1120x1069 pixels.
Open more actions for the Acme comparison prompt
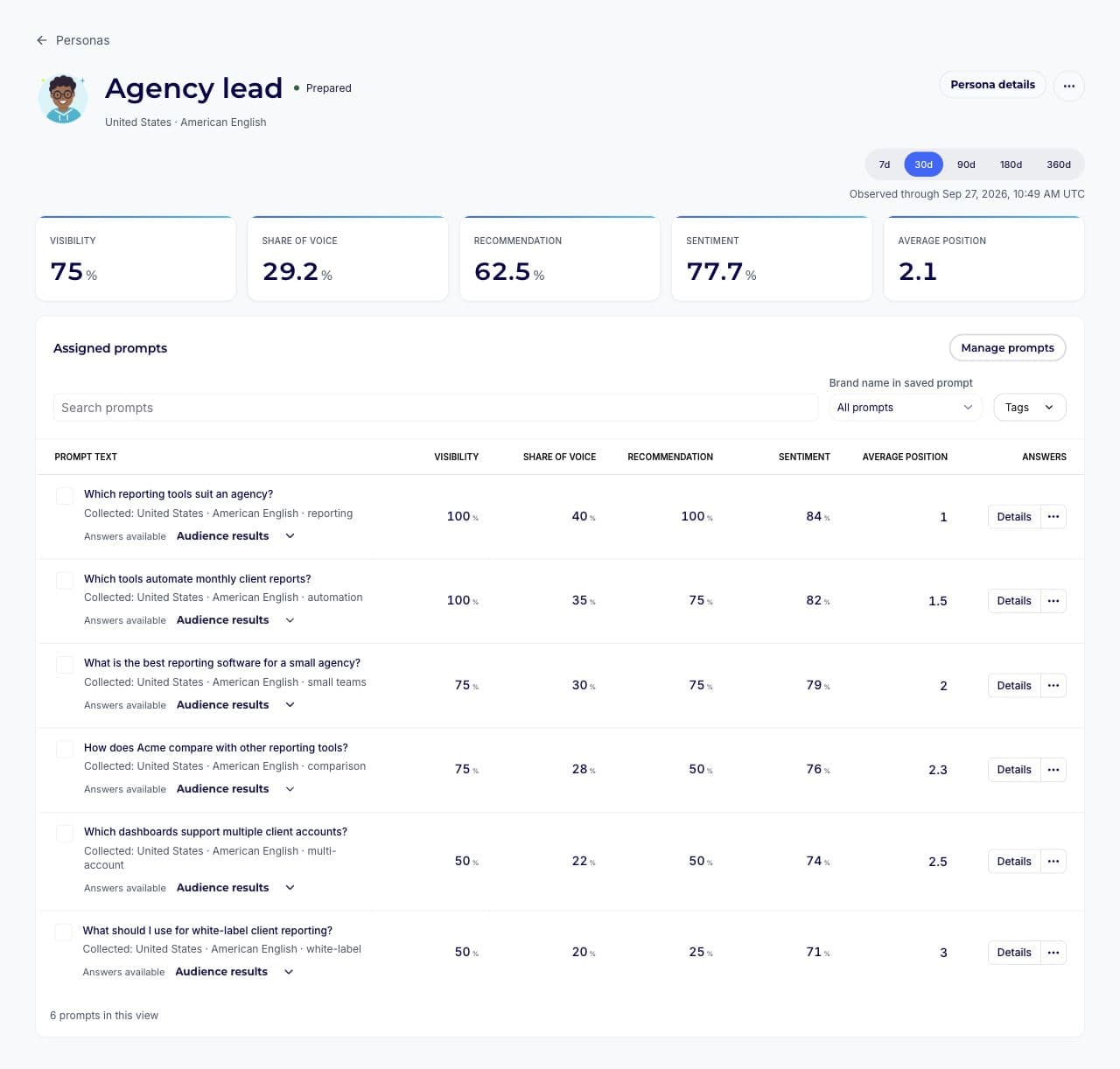(x=1053, y=770)
